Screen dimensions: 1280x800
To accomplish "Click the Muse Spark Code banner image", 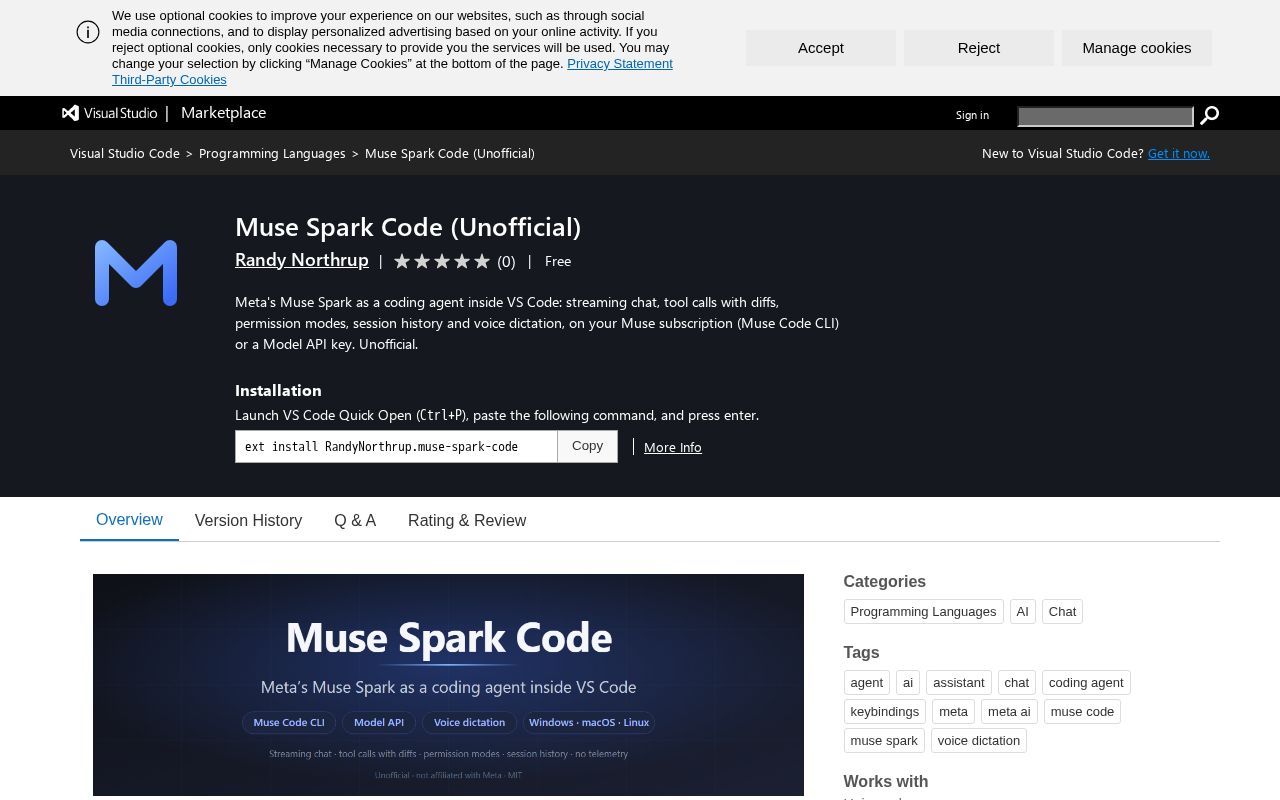I will (448, 685).
